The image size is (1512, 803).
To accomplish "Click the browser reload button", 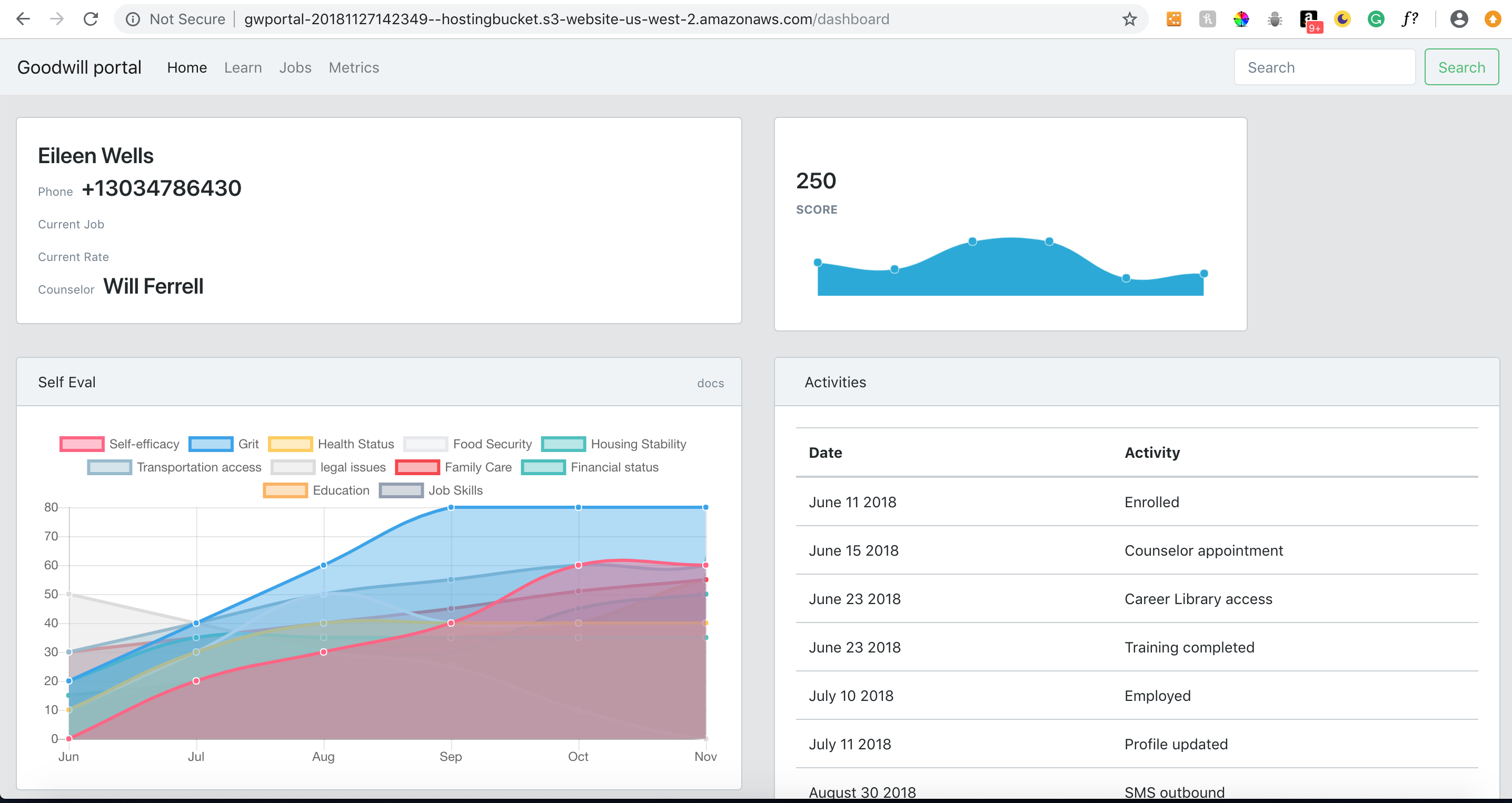I will click(91, 19).
